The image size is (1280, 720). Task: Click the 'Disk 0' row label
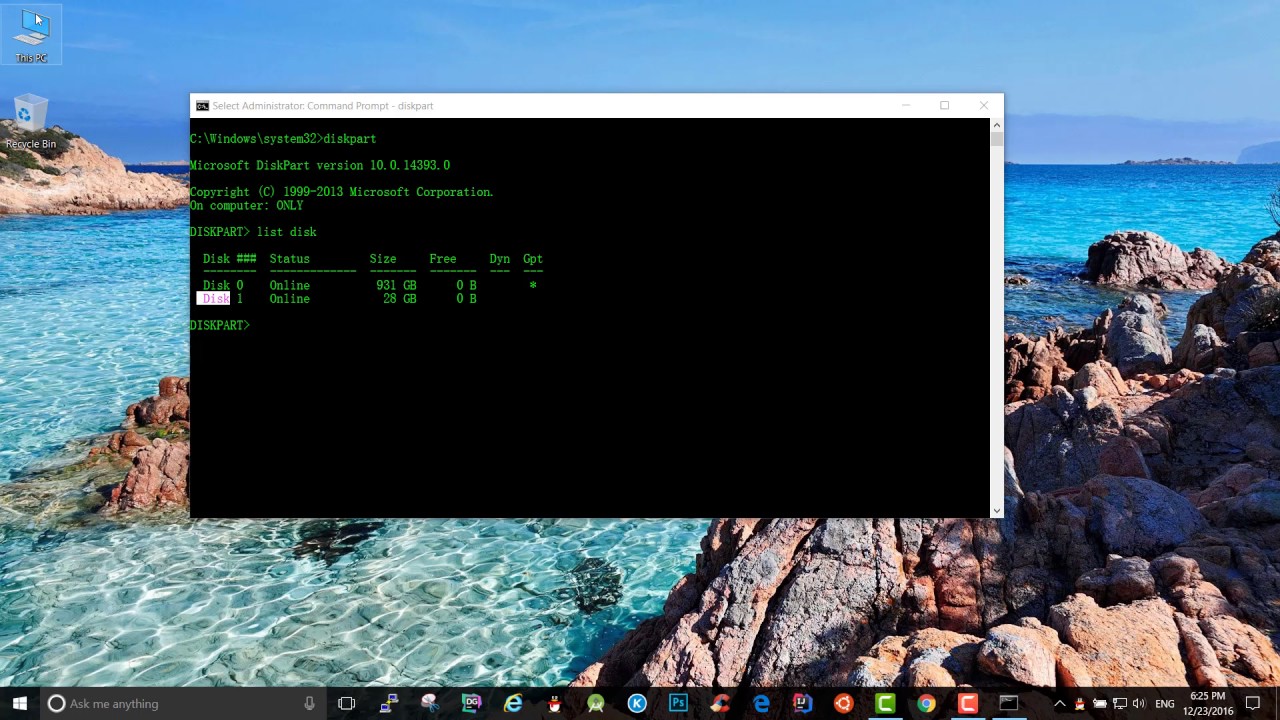point(223,285)
